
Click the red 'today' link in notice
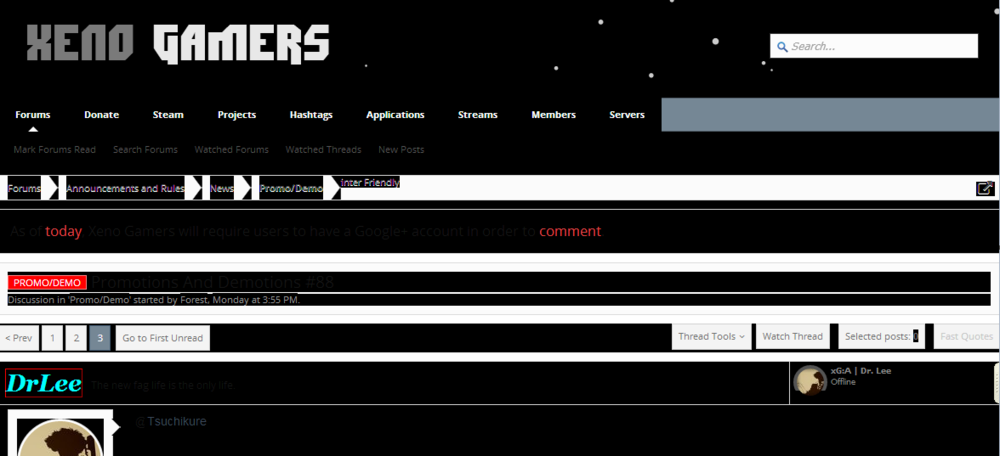tap(63, 231)
